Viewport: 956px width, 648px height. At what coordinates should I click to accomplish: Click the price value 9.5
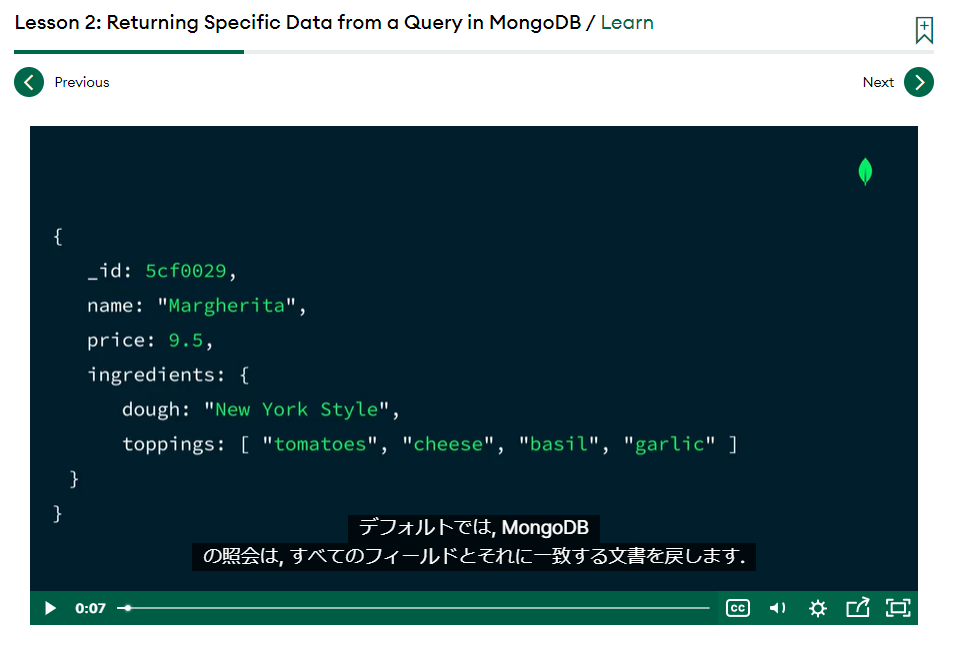click(x=185, y=340)
